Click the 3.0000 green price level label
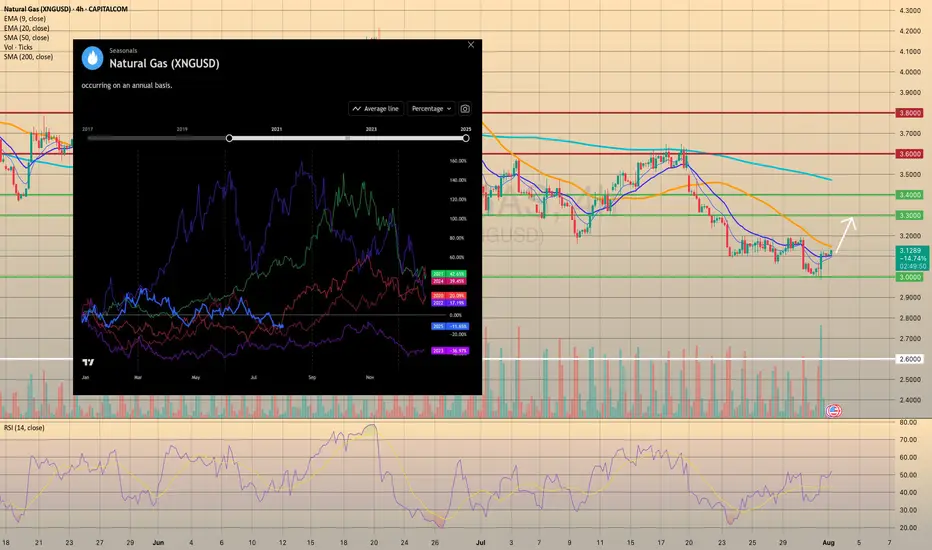The image size is (932, 550). pyautogui.click(x=909, y=277)
